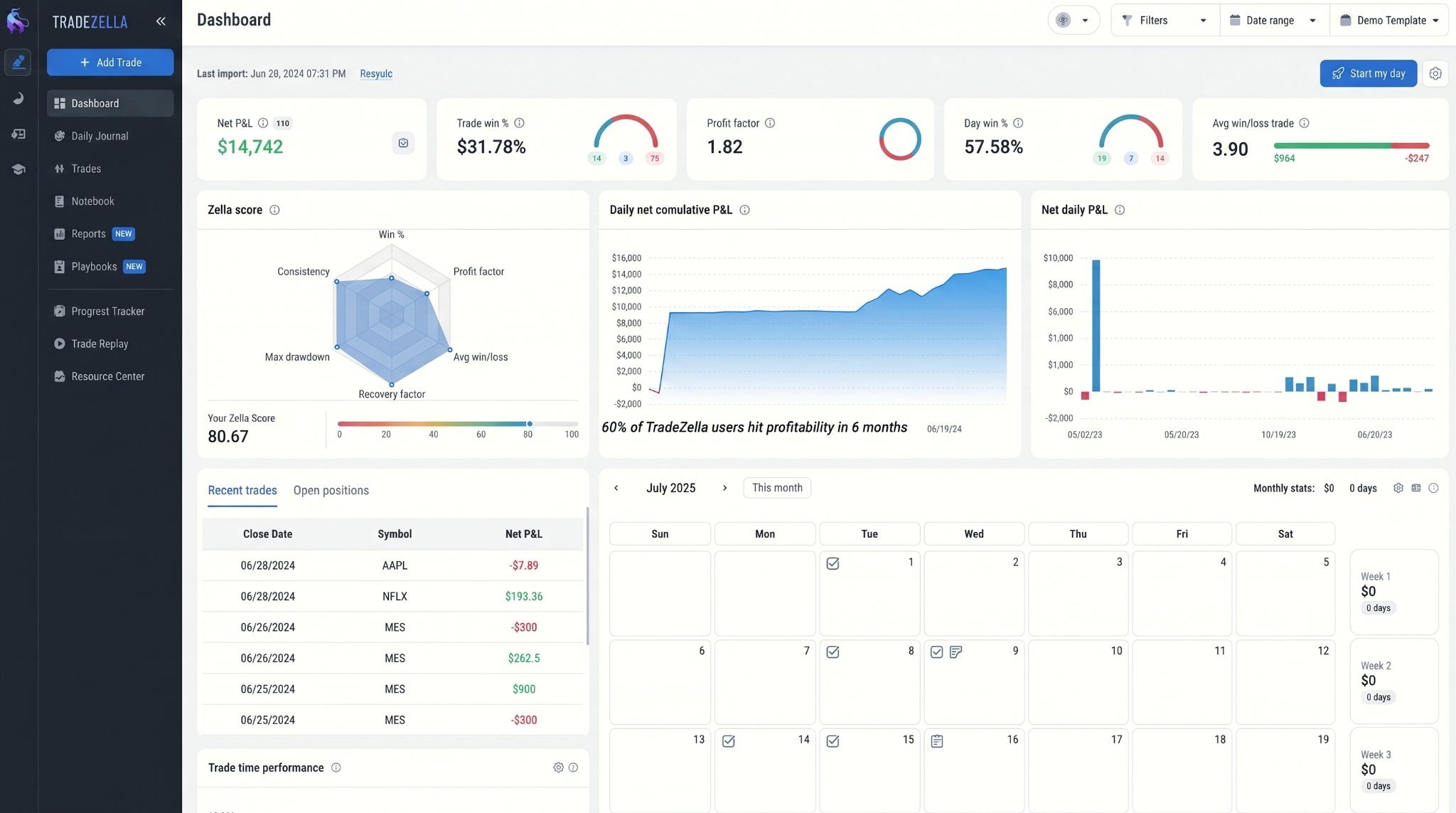Click the TradeZella unicorn logo
Screen dimensions: 1456x813
point(18,21)
